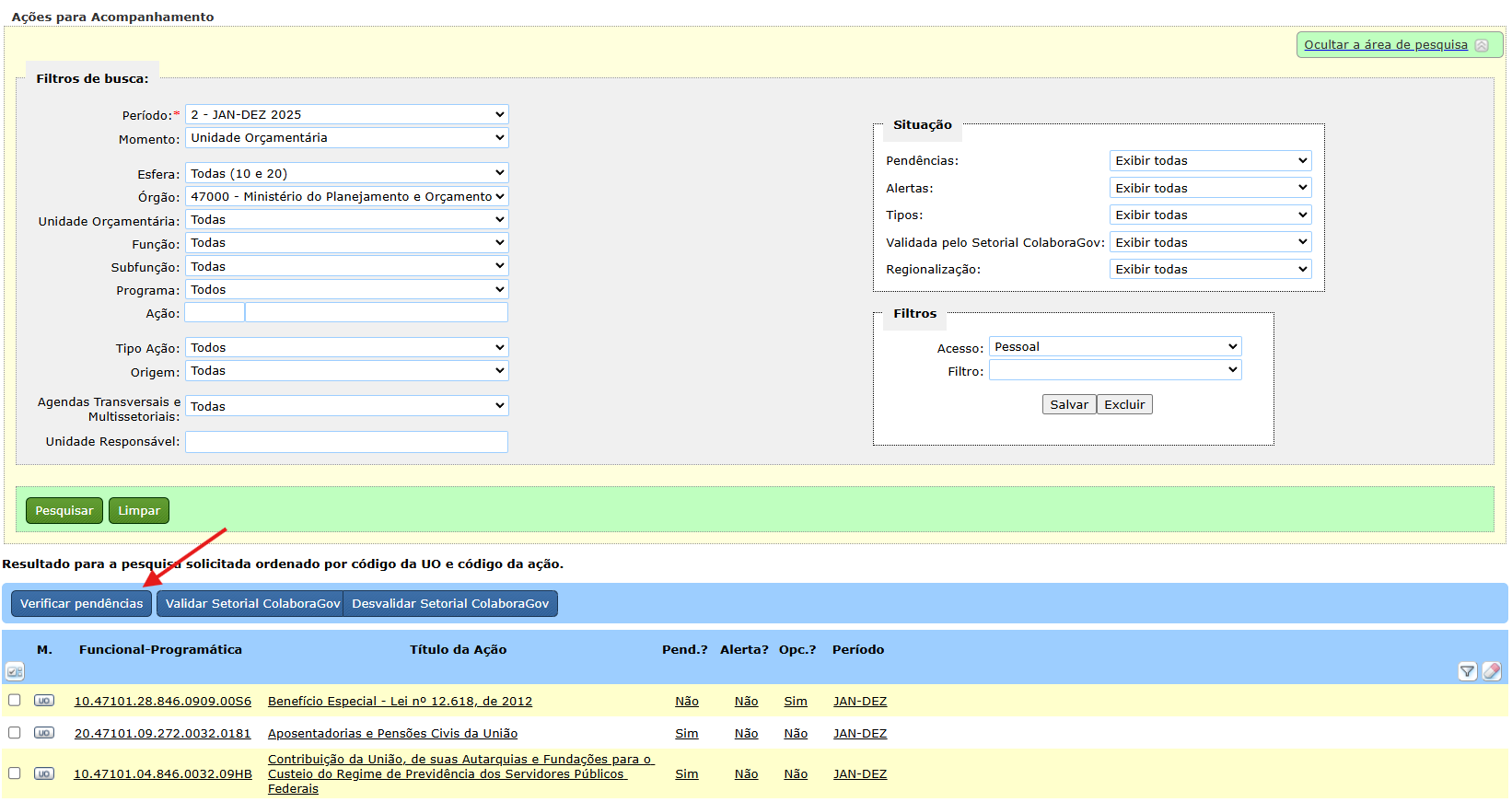The image size is (1512, 802).
Task: Click the funnel filter icon in results header
Action: [x=1468, y=671]
